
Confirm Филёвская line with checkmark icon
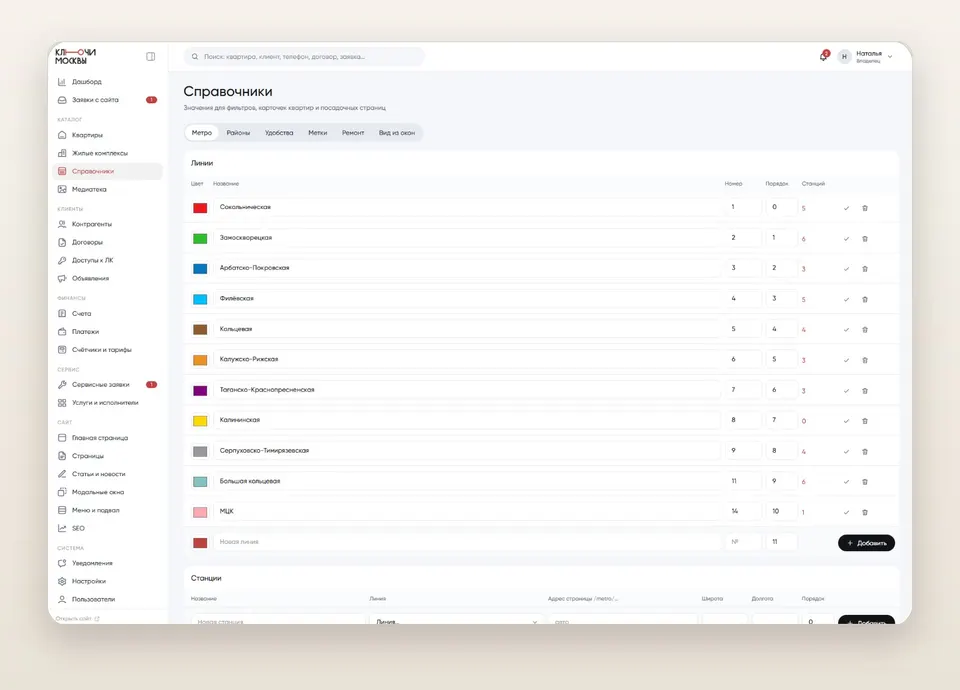846,299
